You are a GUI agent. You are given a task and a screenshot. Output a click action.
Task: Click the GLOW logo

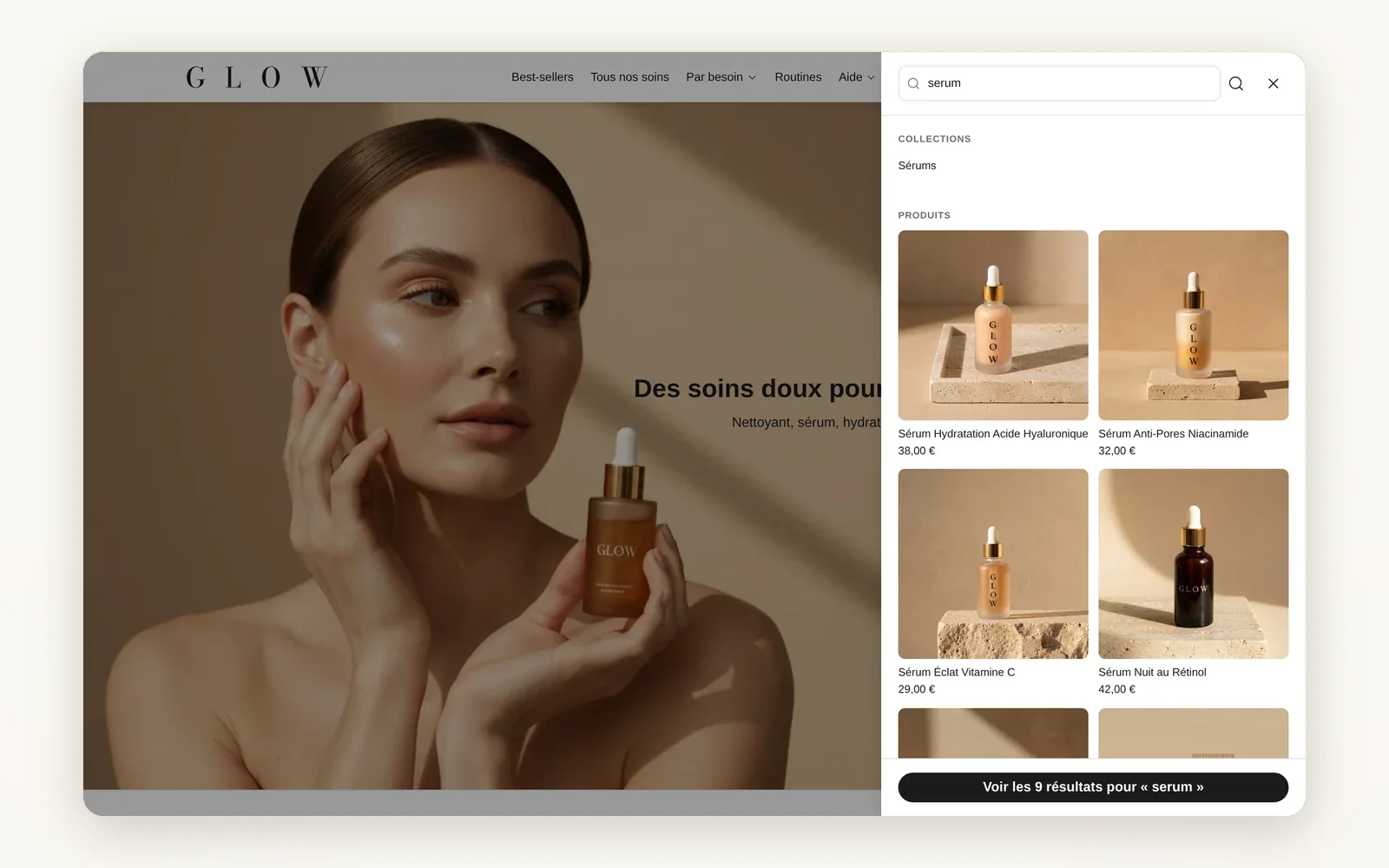(x=257, y=77)
